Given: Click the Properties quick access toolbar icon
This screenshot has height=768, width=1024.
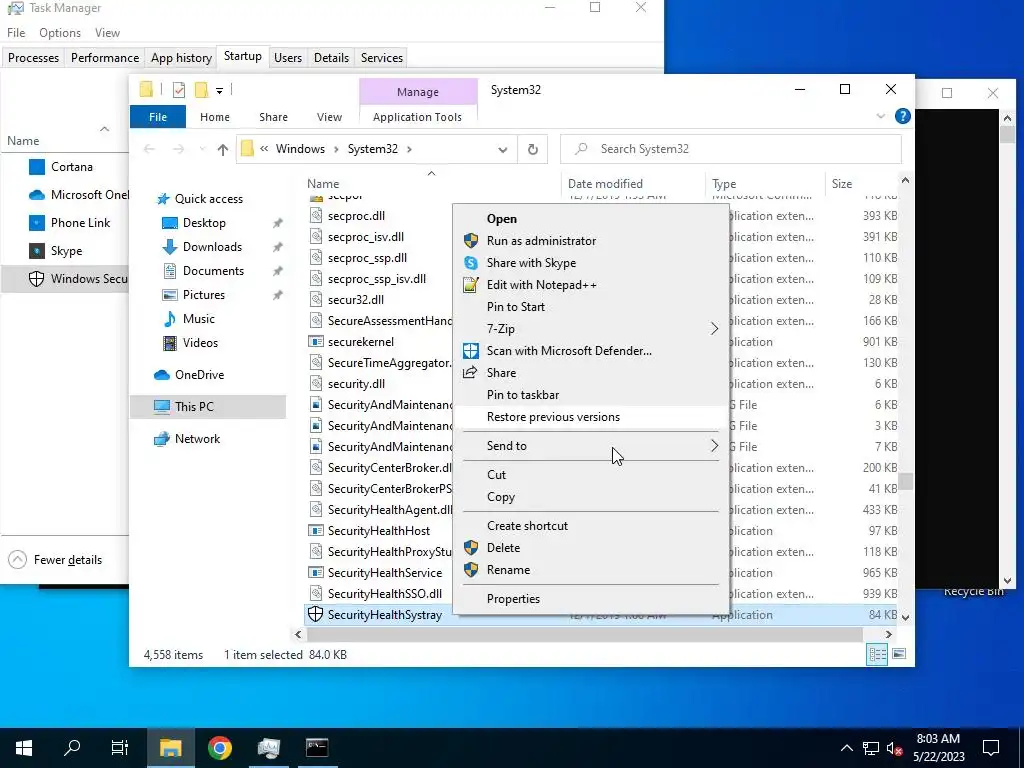Looking at the screenshot, I should 179,90.
